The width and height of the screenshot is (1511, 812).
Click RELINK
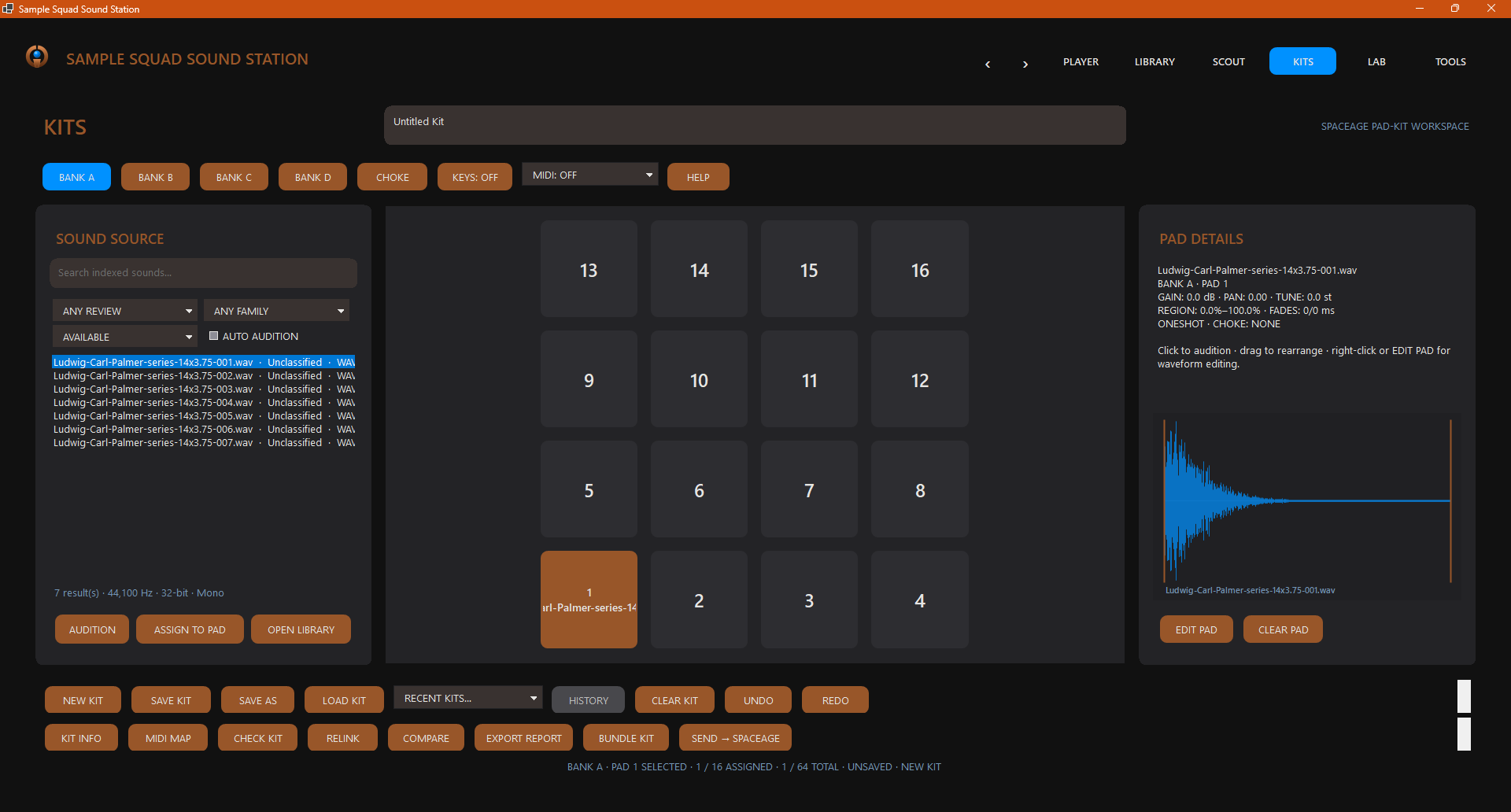(x=342, y=738)
